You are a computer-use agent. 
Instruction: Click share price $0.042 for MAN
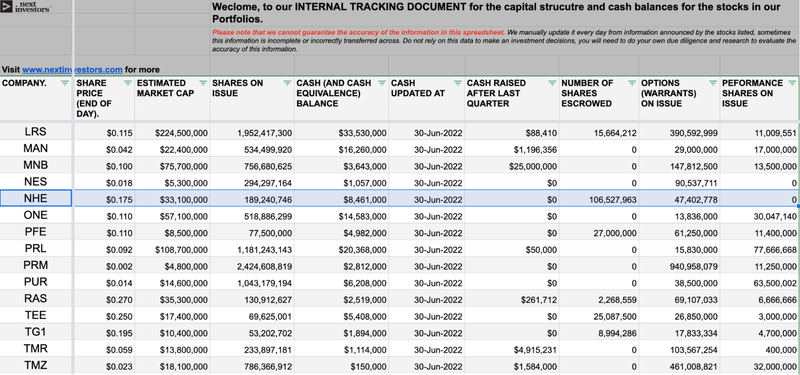120,150
